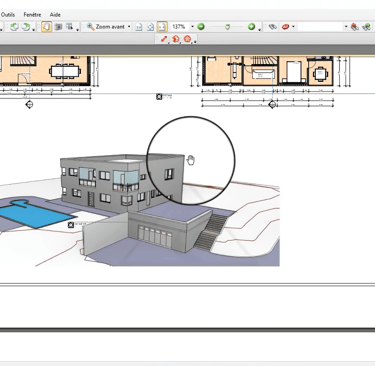Click the green minus zoom out button
This screenshot has height=366, width=375.
tap(201, 27)
